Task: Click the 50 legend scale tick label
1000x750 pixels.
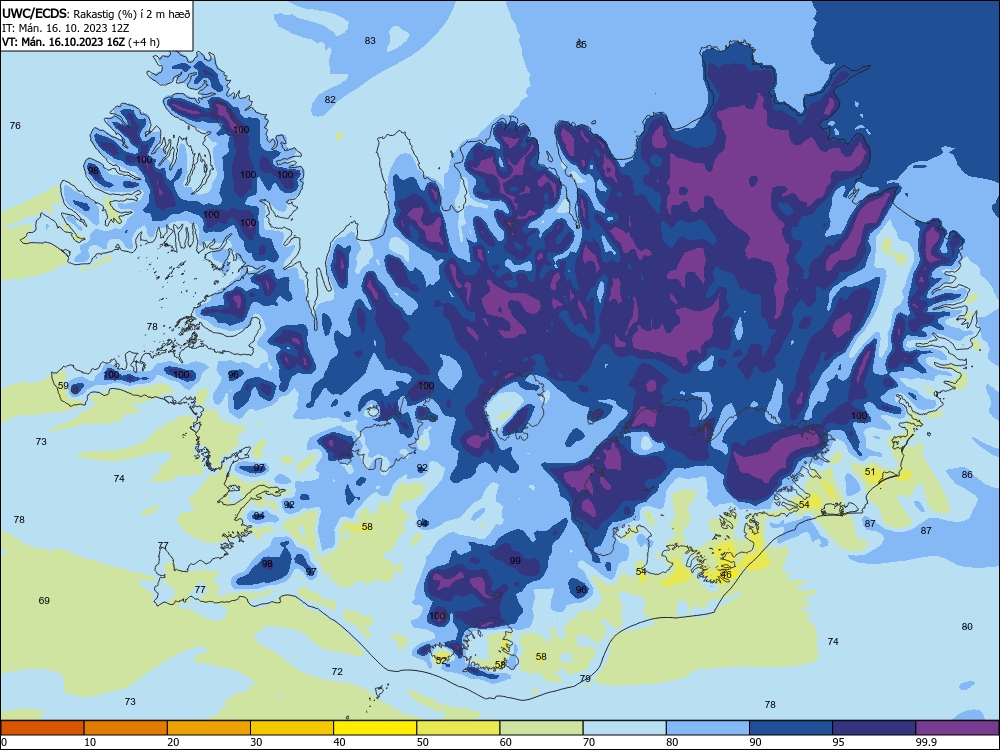Action: (x=422, y=742)
